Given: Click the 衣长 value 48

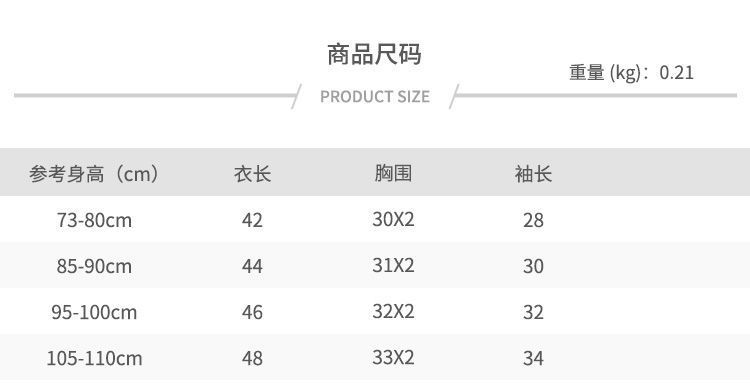Looking at the screenshot, I should pyautogui.click(x=252, y=358).
